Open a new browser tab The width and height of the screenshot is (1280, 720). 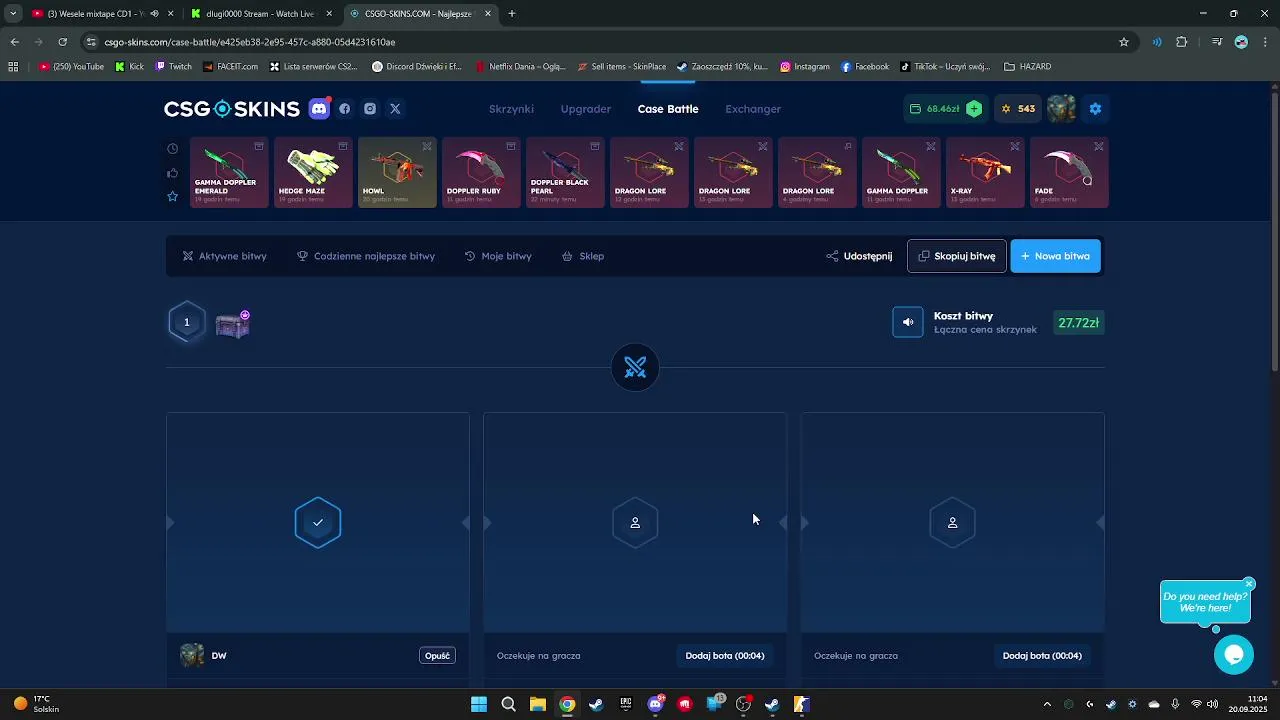pos(512,14)
